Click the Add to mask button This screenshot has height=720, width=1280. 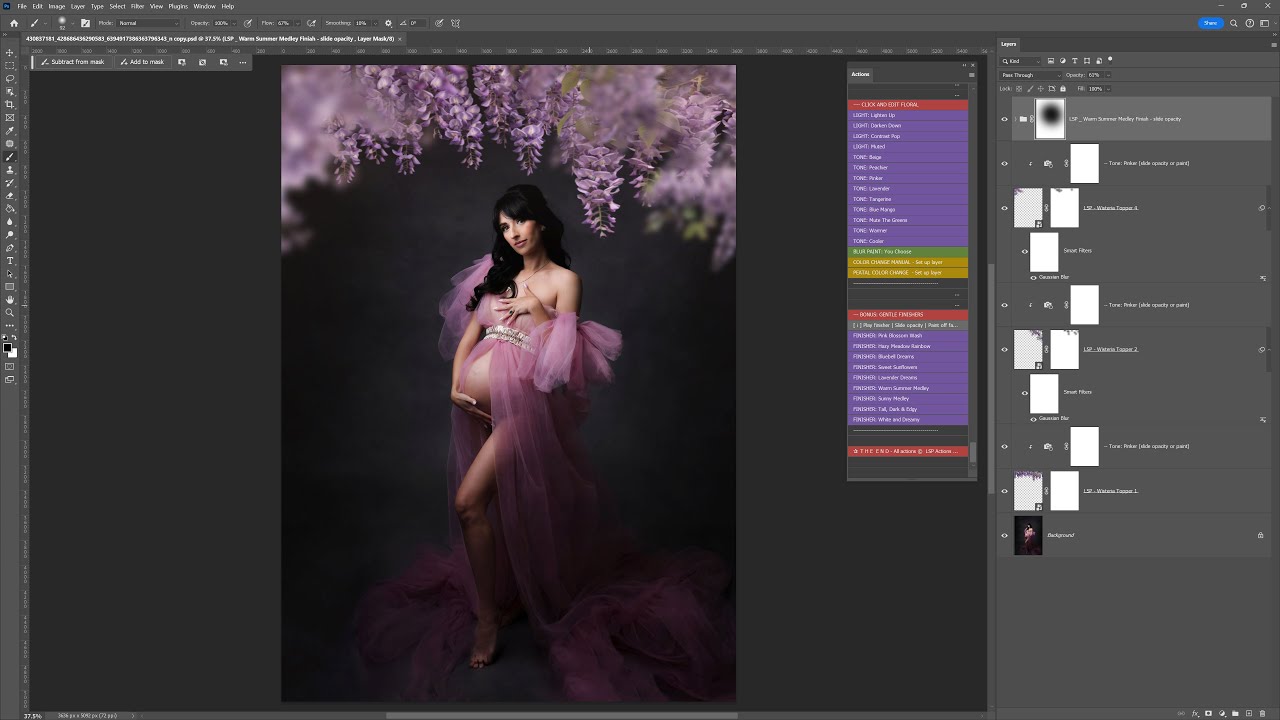(x=142, y=62)
